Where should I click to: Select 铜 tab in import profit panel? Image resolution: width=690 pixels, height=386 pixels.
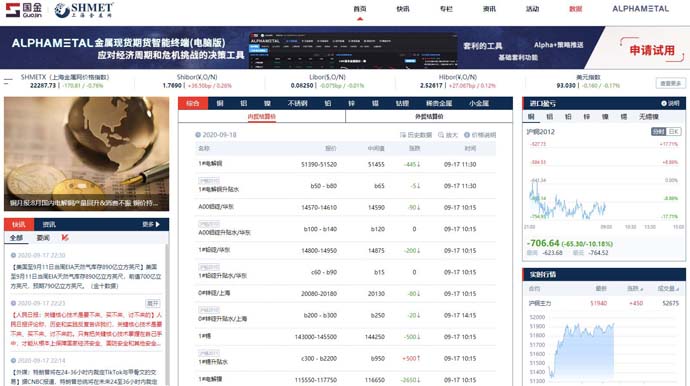pyautogui.click(x=531, y=117)
